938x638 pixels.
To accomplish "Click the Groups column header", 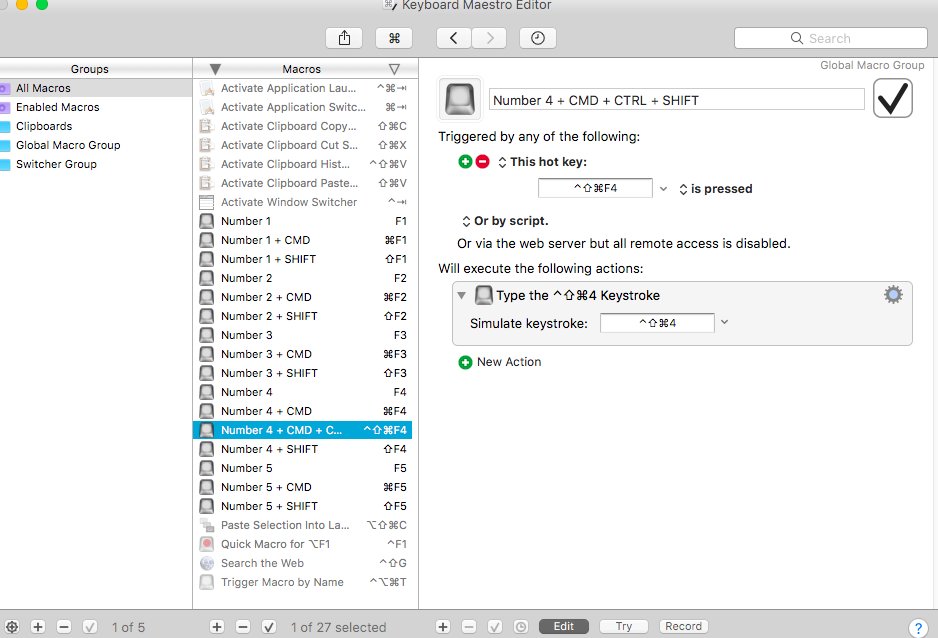I will click(x=90, y=69).
